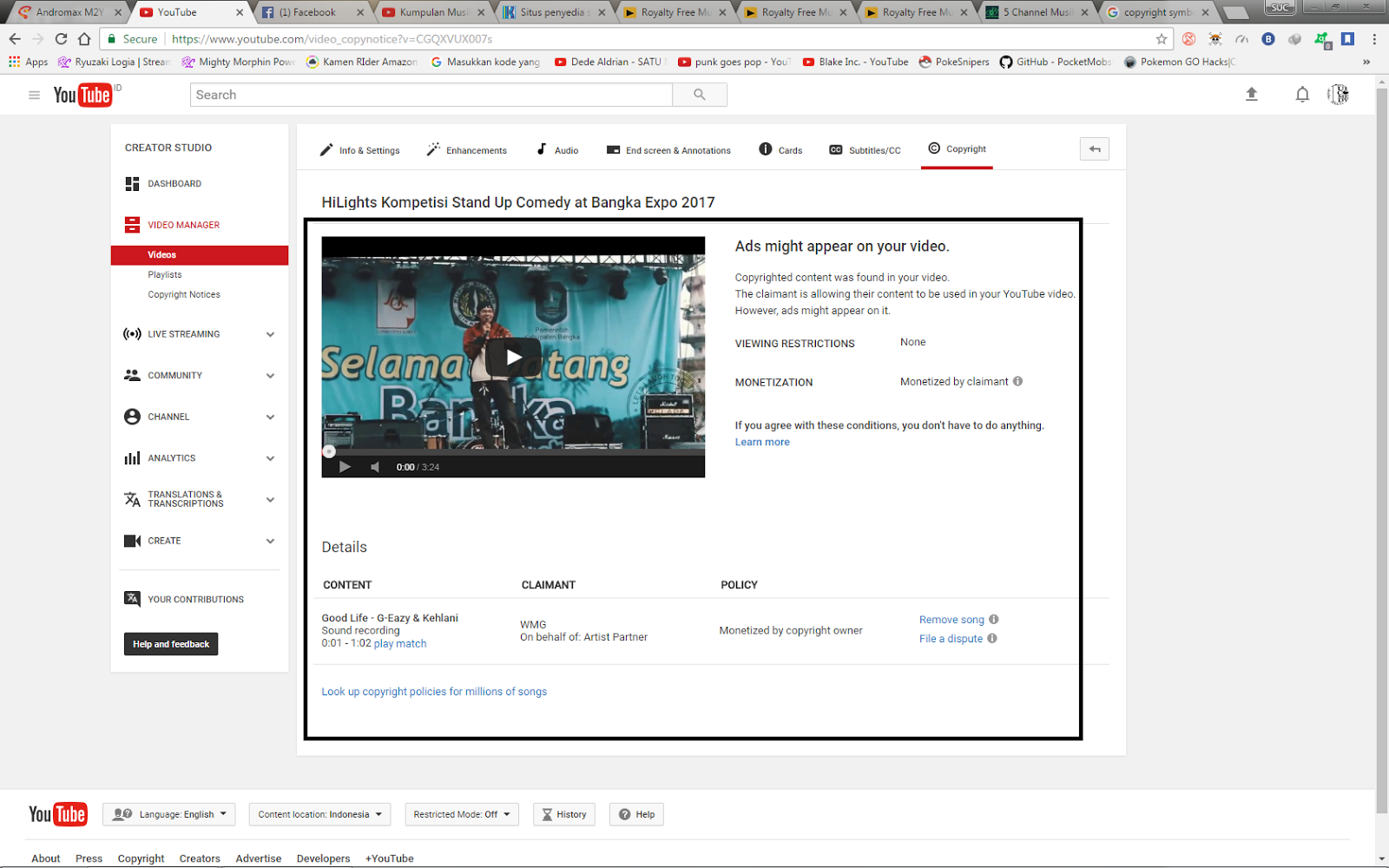Click the info icon beside File a dispute
The height and width of the screenshot is (868, 1389).
coord(992,638)
